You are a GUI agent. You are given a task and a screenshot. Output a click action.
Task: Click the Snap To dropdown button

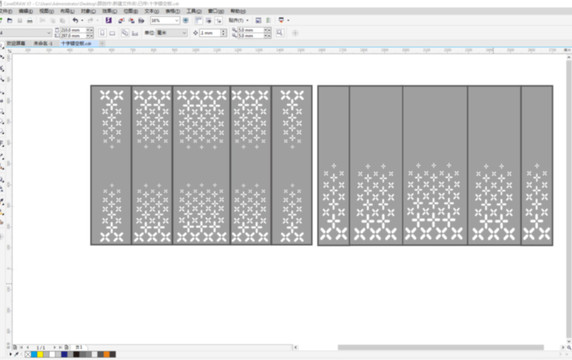[x=239, y=20]
